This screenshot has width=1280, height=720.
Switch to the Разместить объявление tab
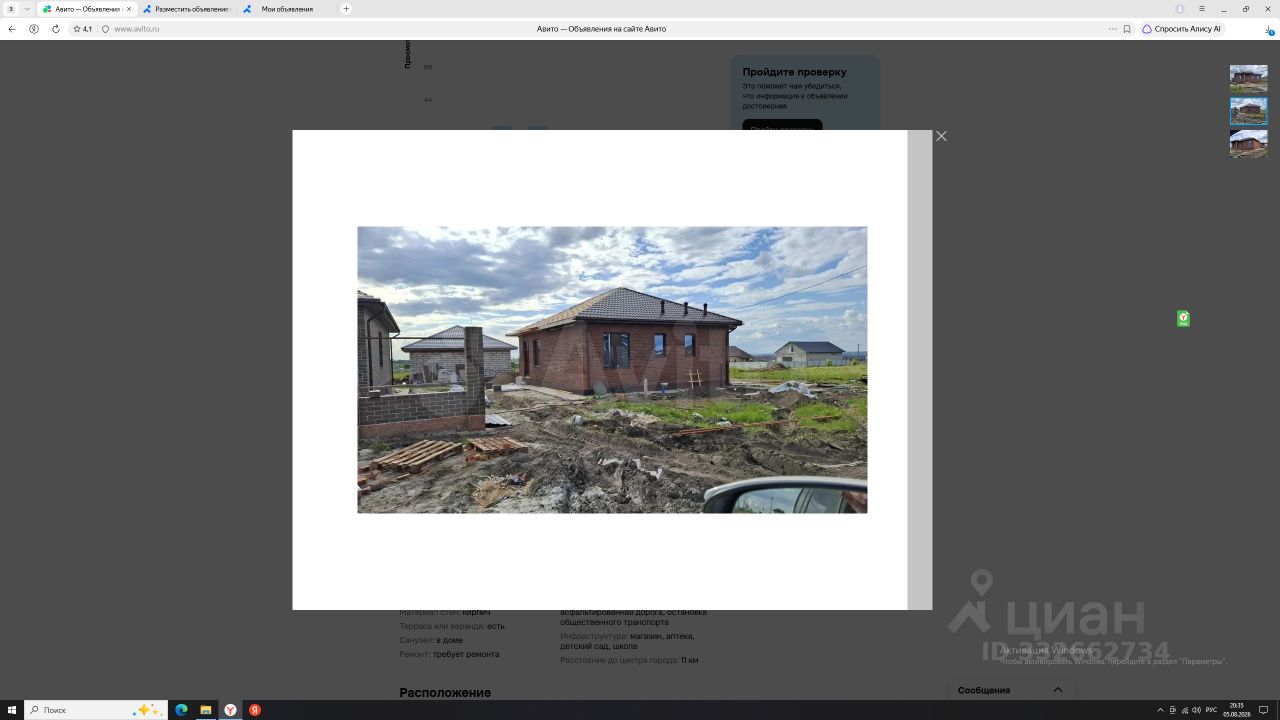click(x=186, y=9)
